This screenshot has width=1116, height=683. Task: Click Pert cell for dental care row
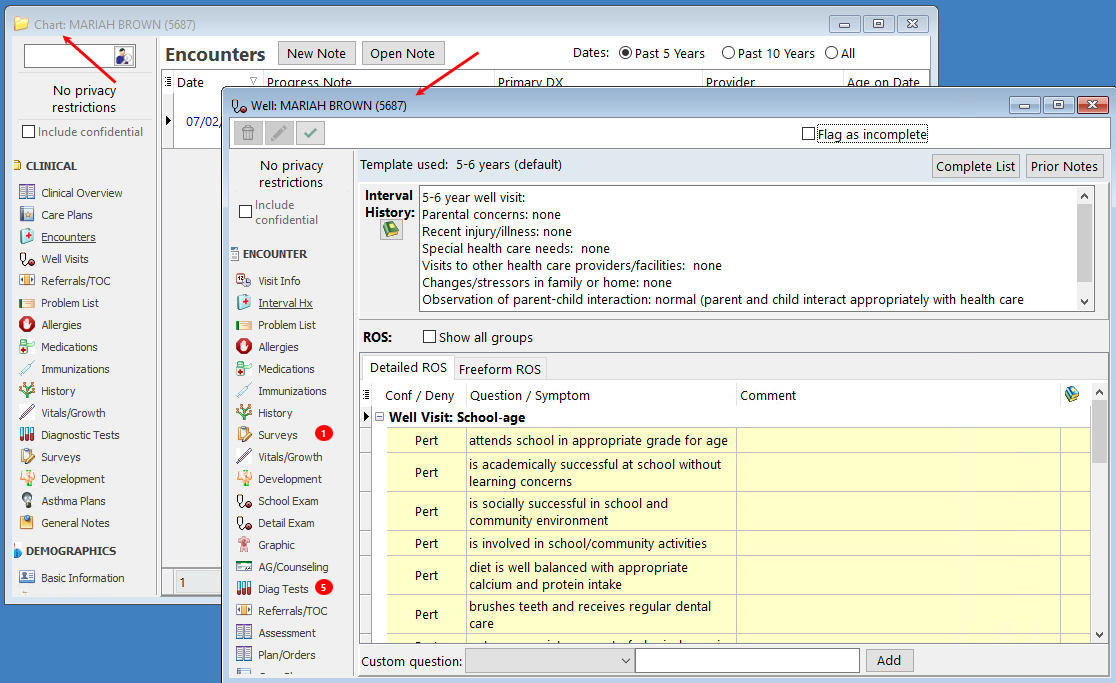coord(426,614)
